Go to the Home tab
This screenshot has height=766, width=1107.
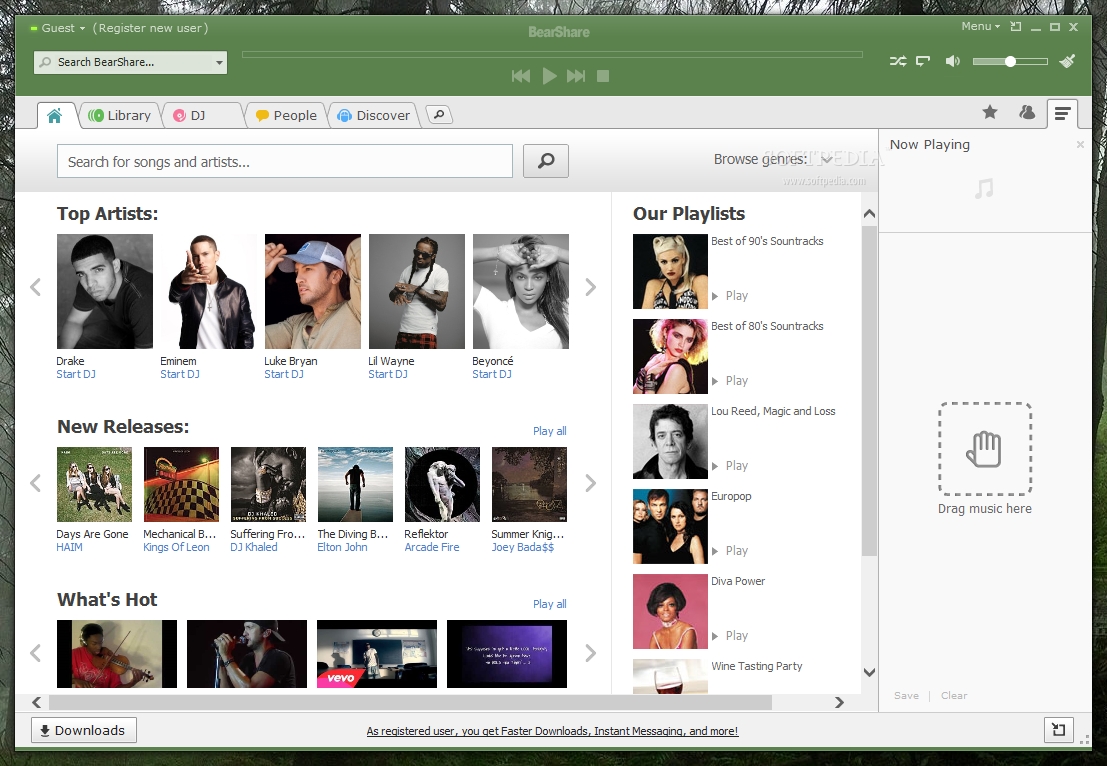pos(54,115)
